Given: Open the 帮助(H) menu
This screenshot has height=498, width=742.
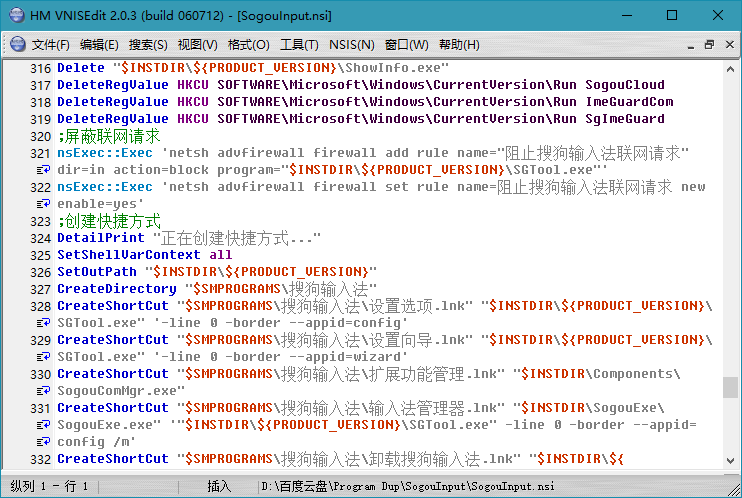Looking at the screenshot, I should point(459,45).
